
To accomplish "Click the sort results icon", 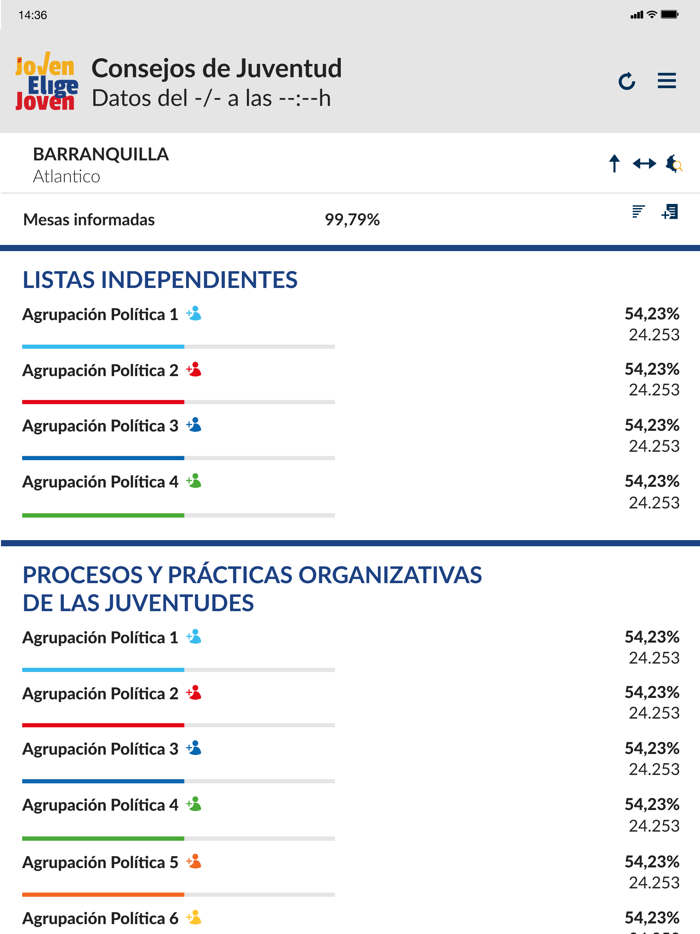I will pos(638,212).
